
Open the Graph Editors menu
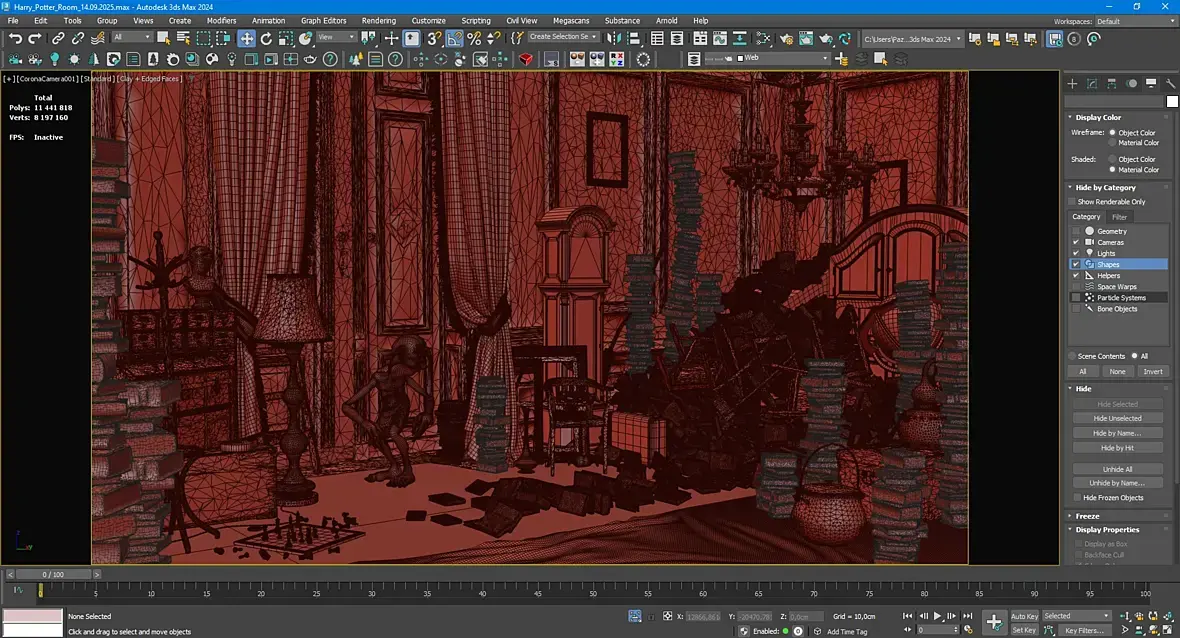point(323,20)
